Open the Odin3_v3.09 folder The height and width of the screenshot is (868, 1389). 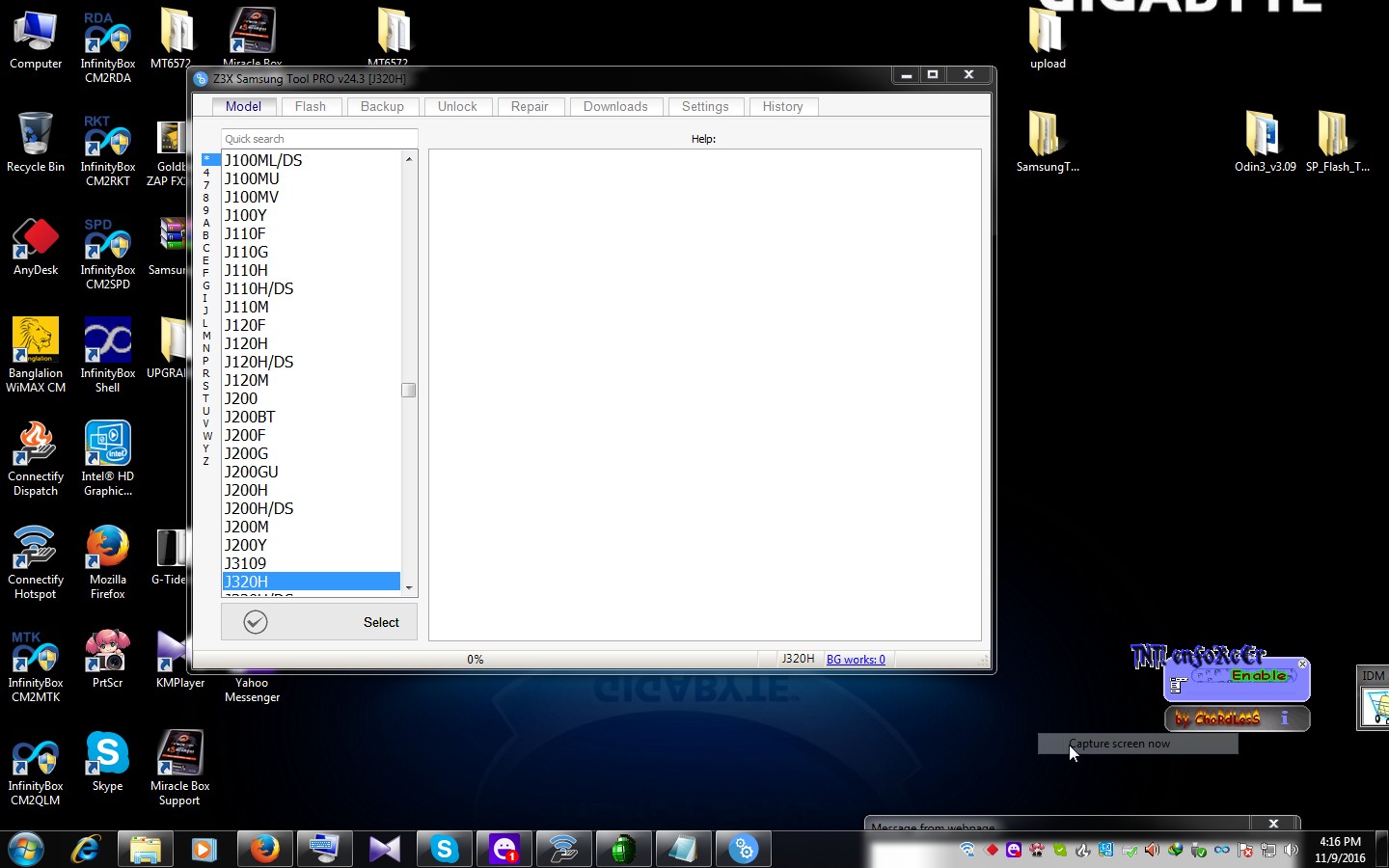(x=1266, y=143)
